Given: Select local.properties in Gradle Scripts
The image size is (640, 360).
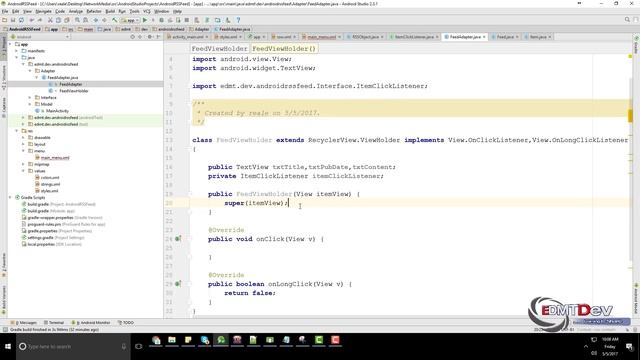Looking at the screenshot, I should 41,244.
